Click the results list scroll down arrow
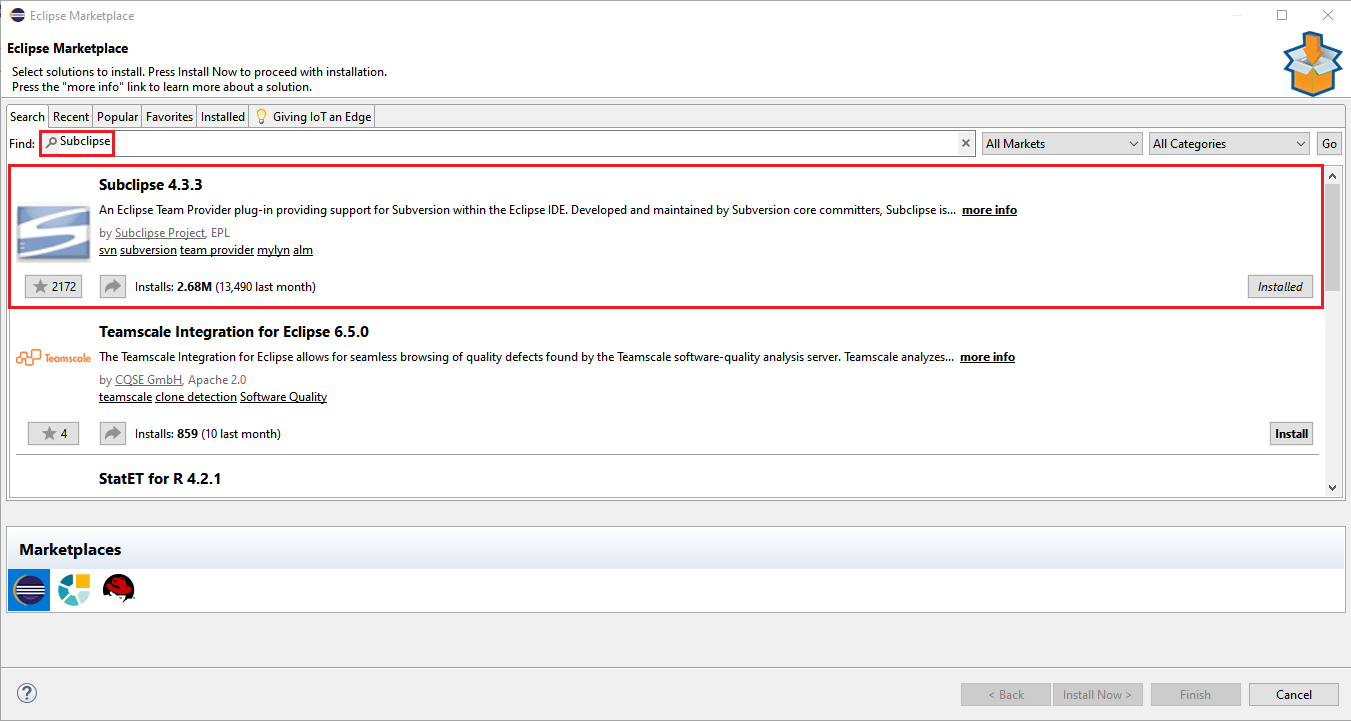The width and height of the screenshot is (1351, 721). pos(1332,487)
